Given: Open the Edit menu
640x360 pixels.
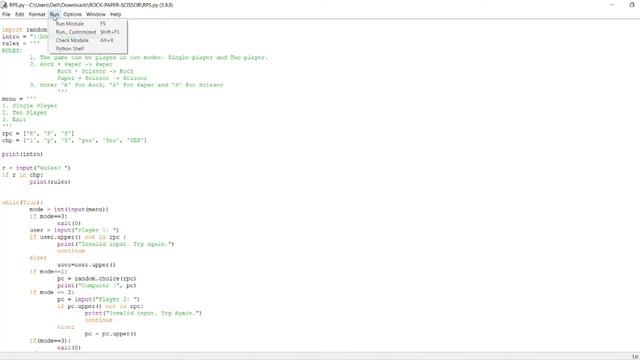Looking at the screenshot, I should coord(20,14).
